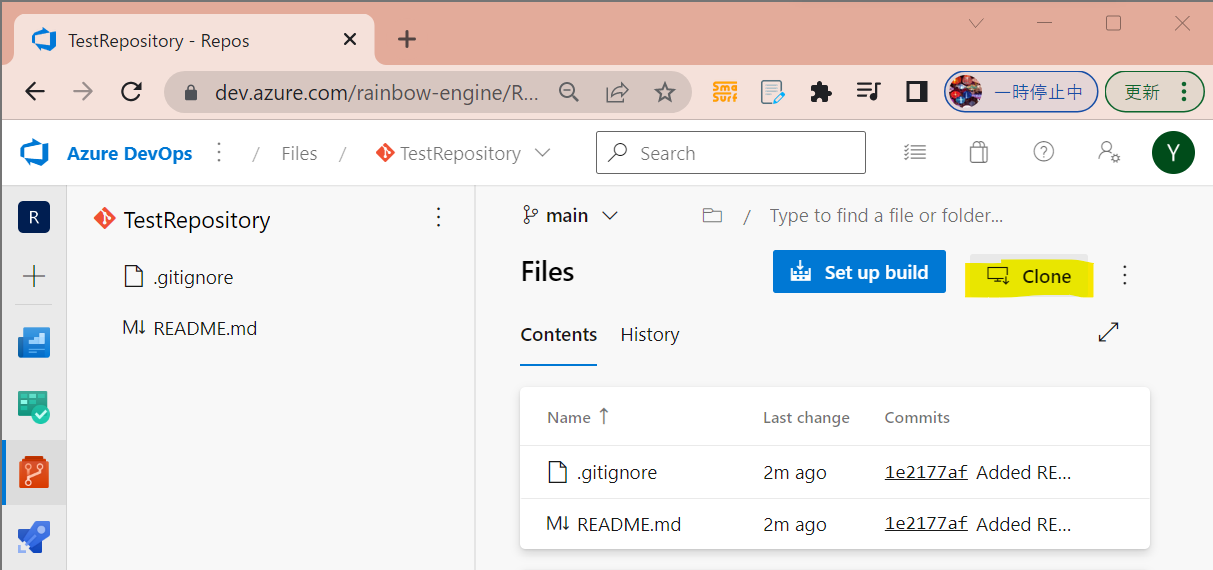Click the Azure DevOps logo icon
This screenshot has height=570, width=1213.
click(35, 153)
